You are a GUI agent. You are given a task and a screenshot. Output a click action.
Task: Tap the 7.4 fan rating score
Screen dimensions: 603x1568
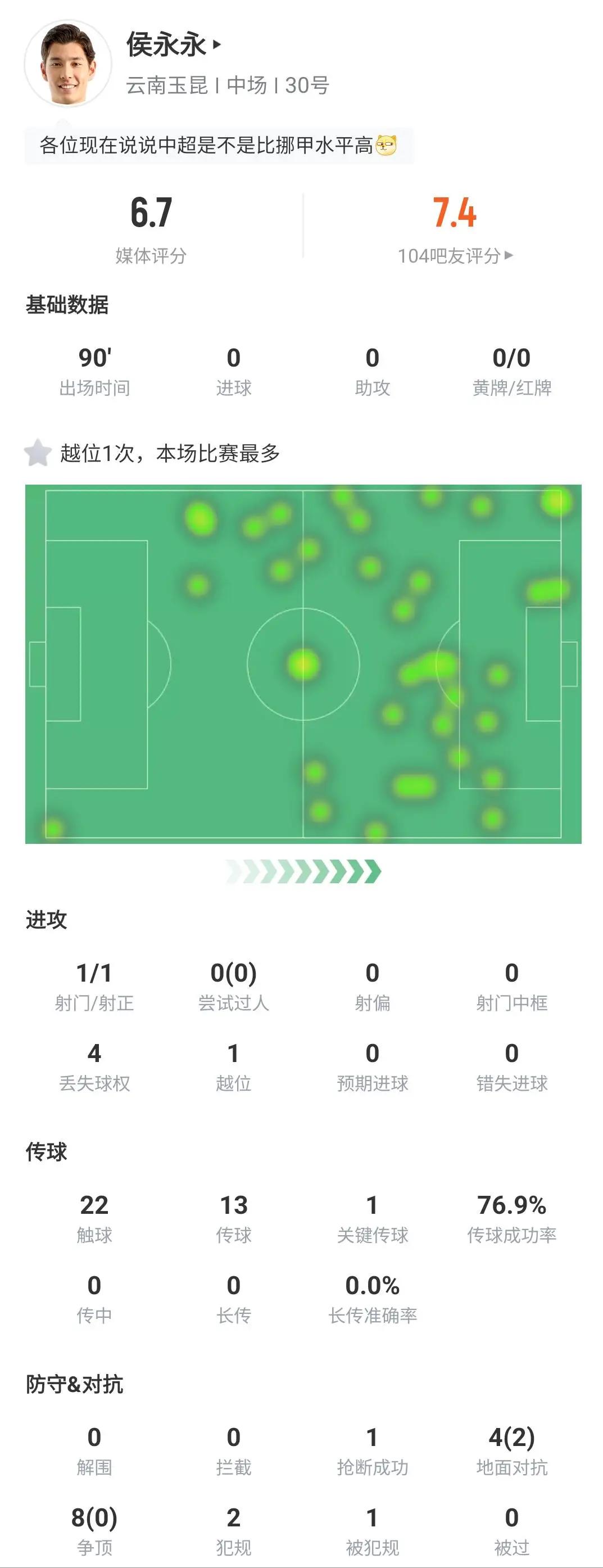tap(455, 213)
